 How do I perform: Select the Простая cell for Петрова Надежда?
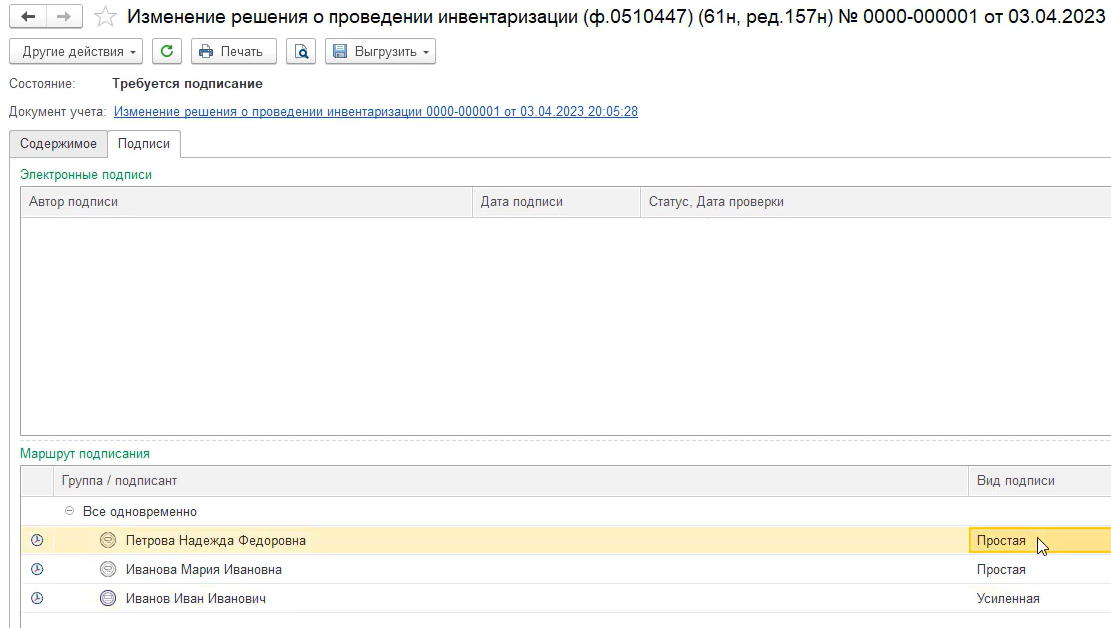click(1039, 540)
